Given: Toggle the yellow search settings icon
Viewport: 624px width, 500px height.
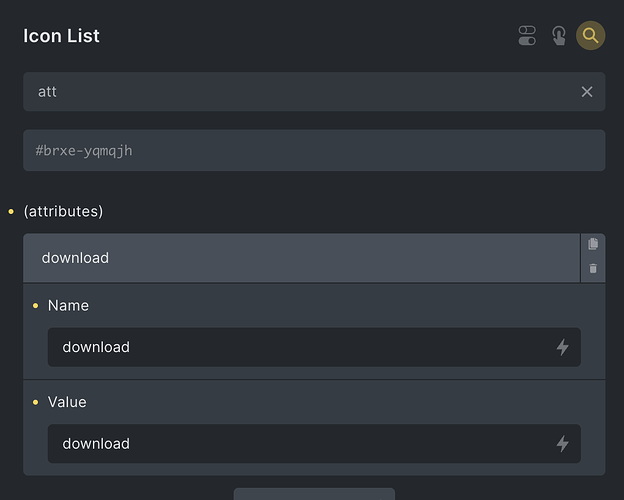Looking at the screenshot, I should click(x=591, y=35).
